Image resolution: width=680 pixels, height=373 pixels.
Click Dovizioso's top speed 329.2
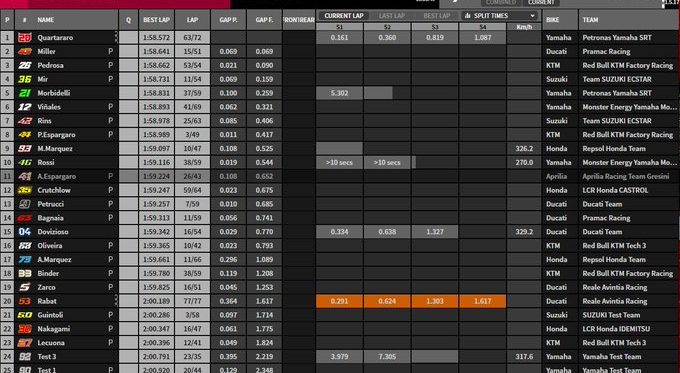click(524, 232)
